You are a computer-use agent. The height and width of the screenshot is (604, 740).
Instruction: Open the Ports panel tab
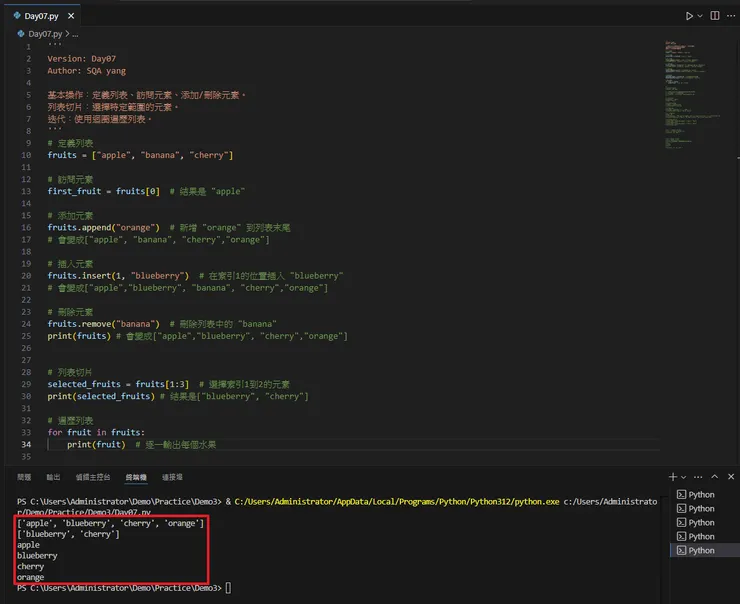[x=172, y=477]
